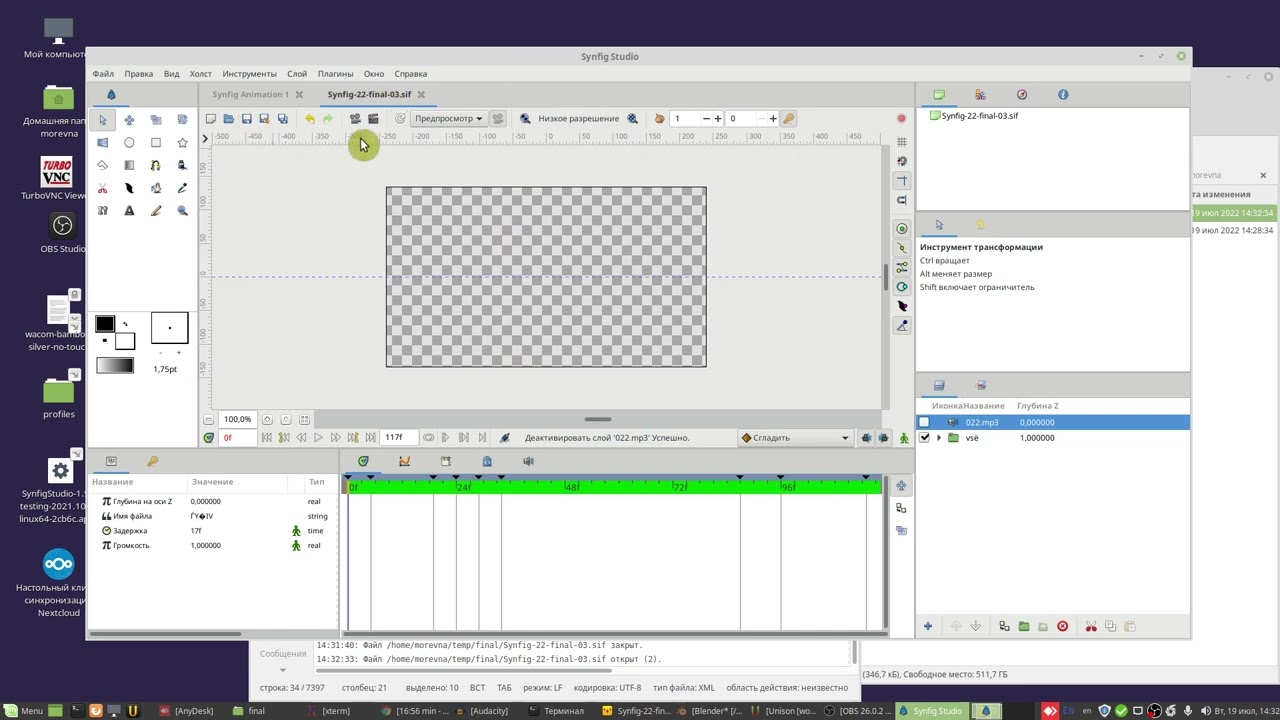Open the Файл menu
The height and width of the screenshot is (720, 1280).
[x=103, y=74]
